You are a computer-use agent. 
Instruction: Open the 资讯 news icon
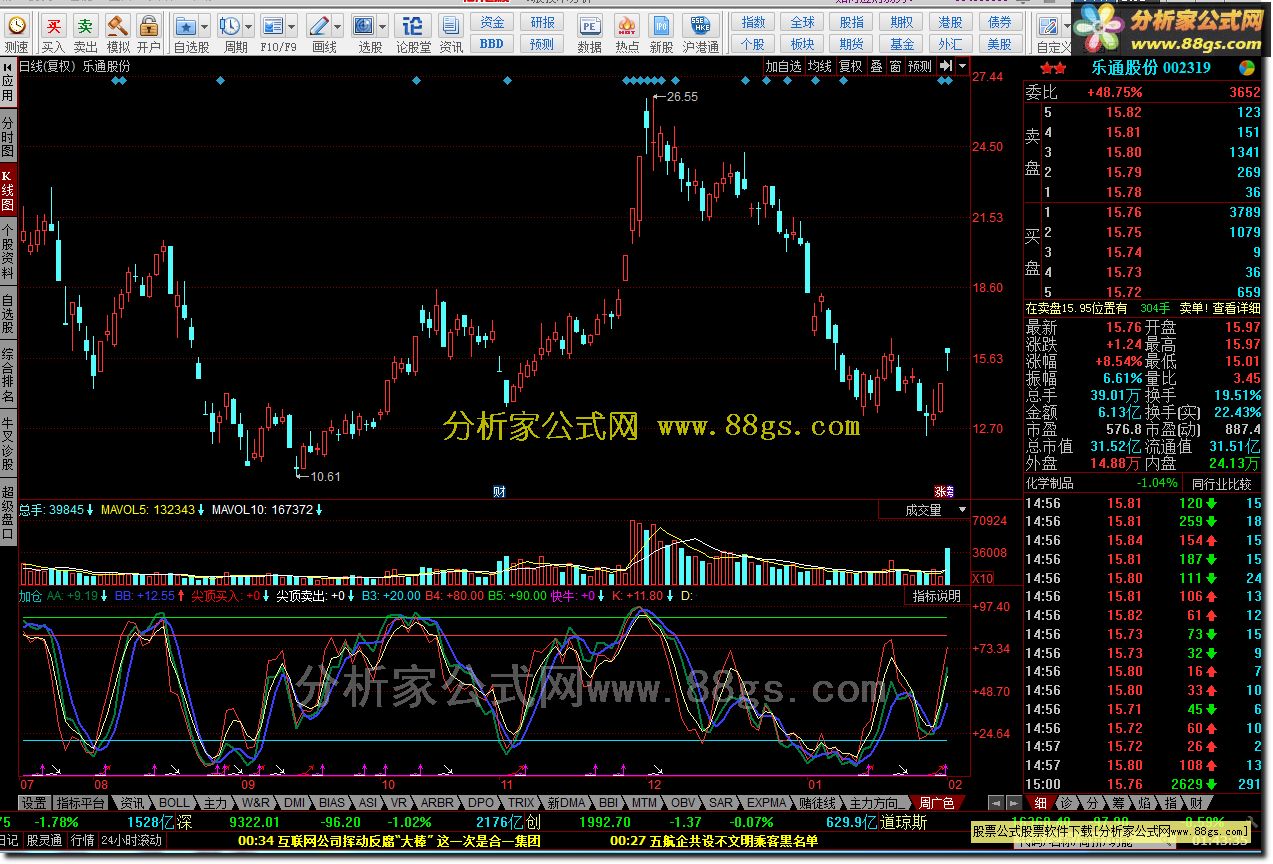point(451,28)
